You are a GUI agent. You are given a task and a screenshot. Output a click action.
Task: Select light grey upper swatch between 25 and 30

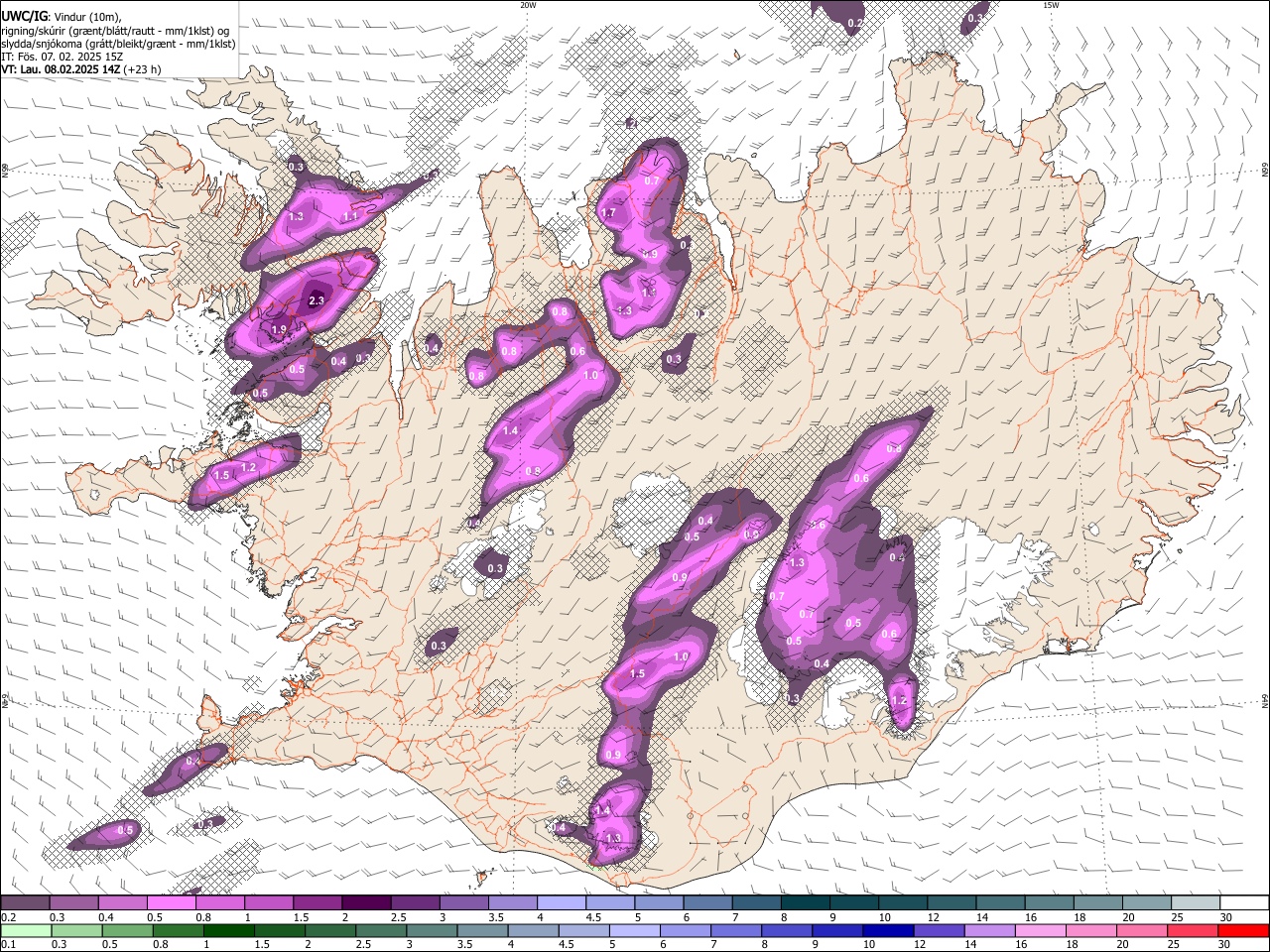point(1196,902)
